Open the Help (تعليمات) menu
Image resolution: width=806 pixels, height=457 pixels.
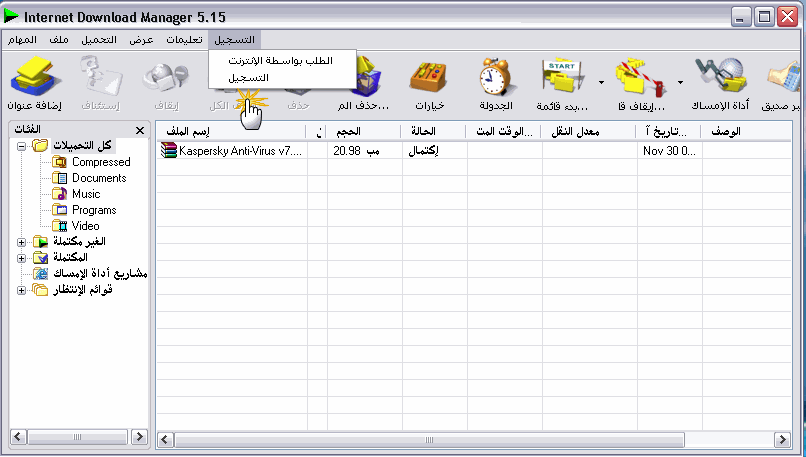pyautogui.click(x=184, y=40)
